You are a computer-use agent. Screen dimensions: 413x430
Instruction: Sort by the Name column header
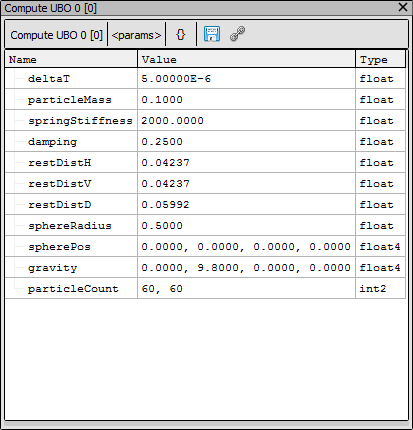tap(71, 59)
